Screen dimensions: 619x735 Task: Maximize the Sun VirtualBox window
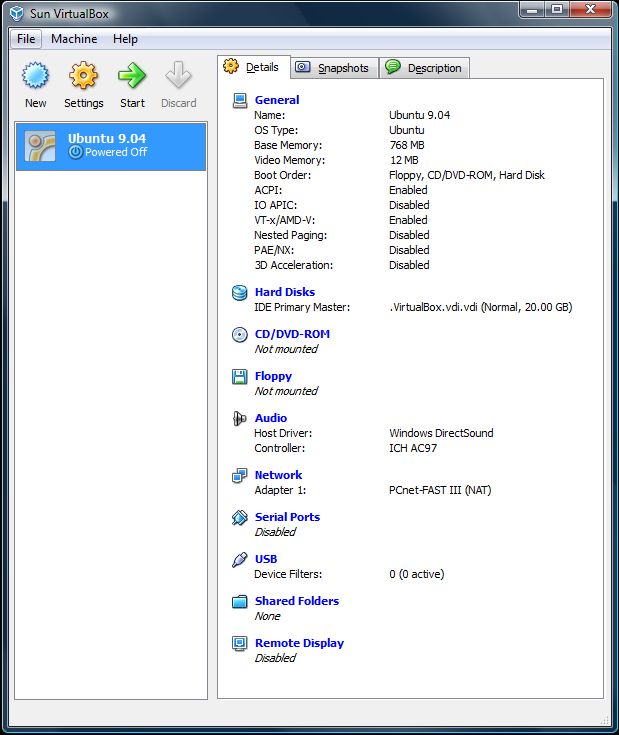557,9
